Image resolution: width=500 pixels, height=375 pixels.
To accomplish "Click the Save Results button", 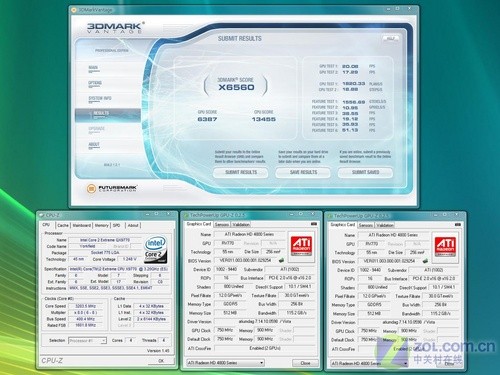I will tap(303, 172).
